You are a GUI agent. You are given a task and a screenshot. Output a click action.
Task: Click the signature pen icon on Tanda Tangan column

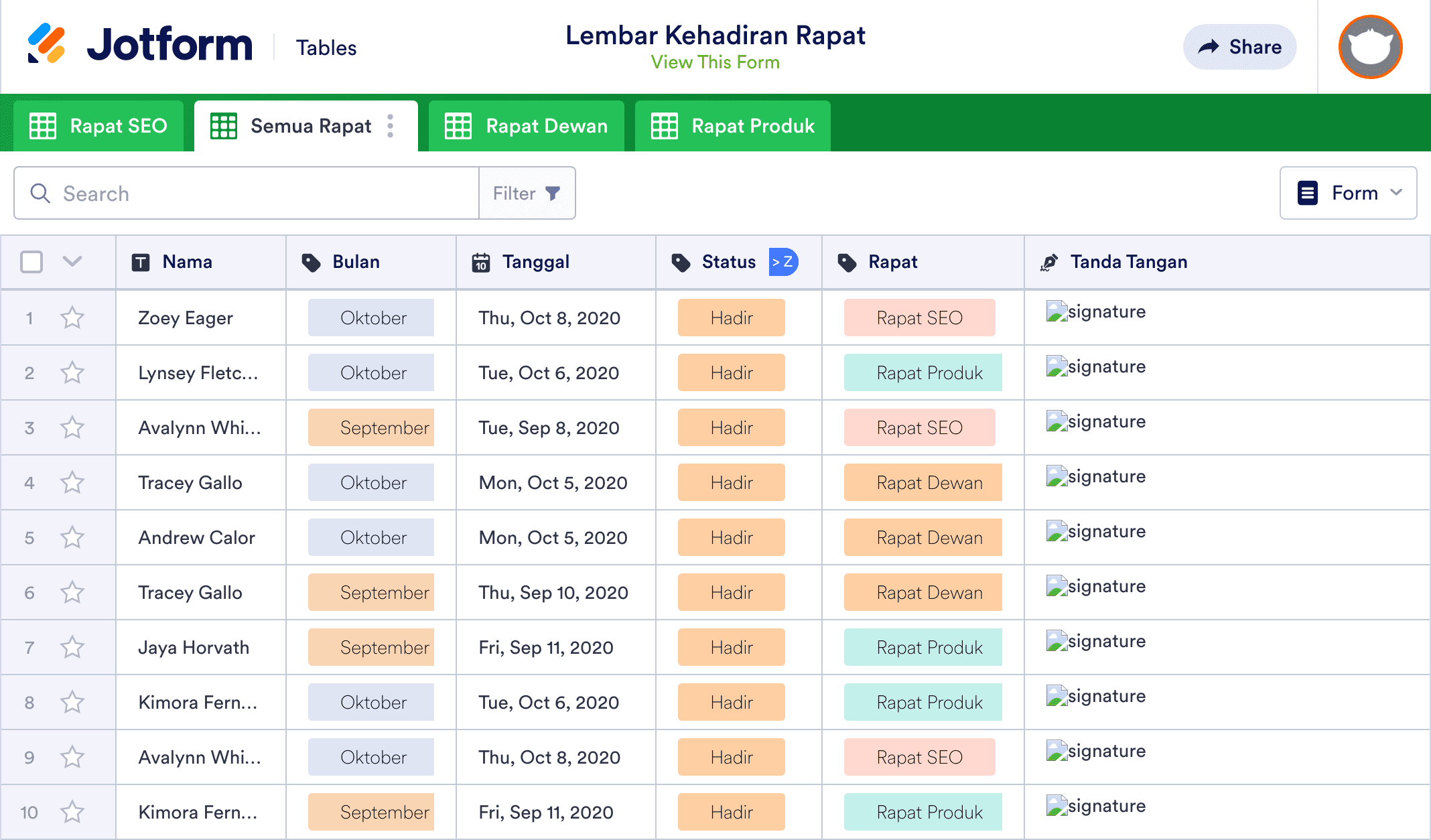click(x=1049, y=262)
